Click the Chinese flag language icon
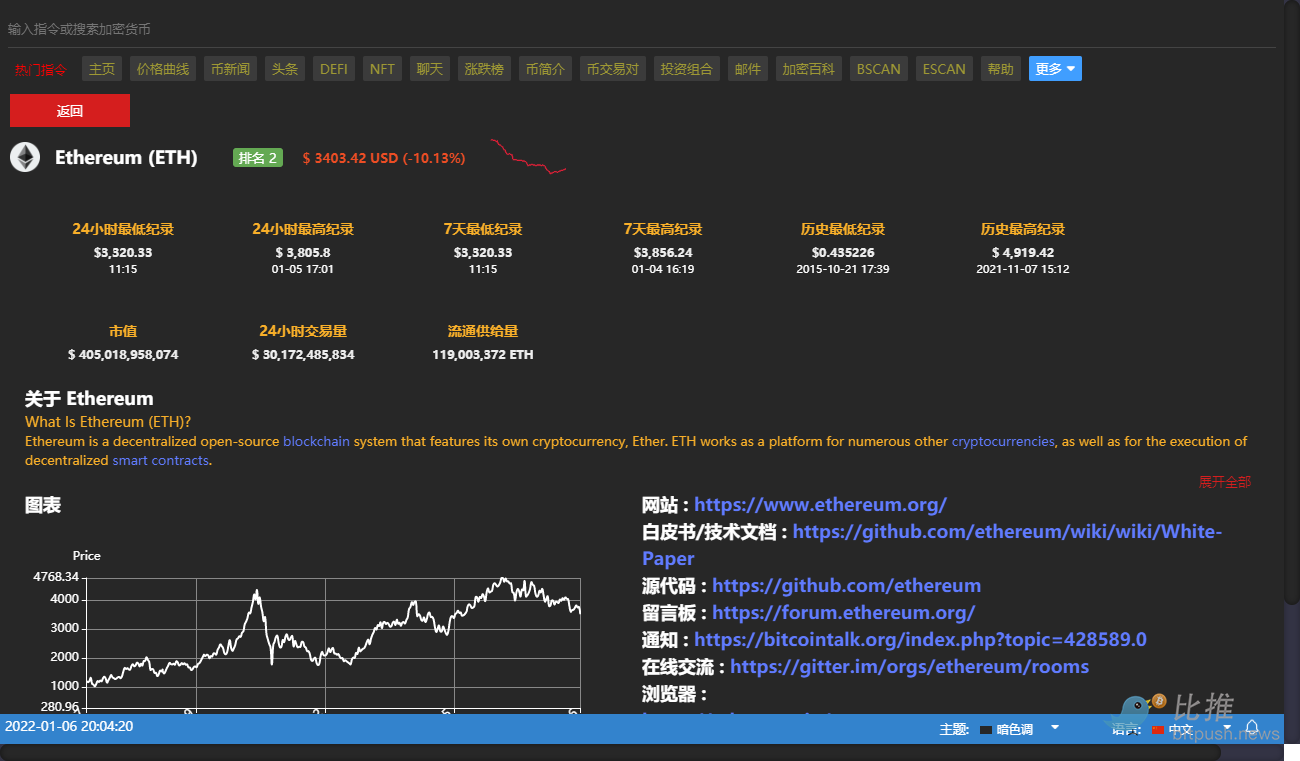Viewport: 1300px width, 761px height. (x=1158, y=730)
